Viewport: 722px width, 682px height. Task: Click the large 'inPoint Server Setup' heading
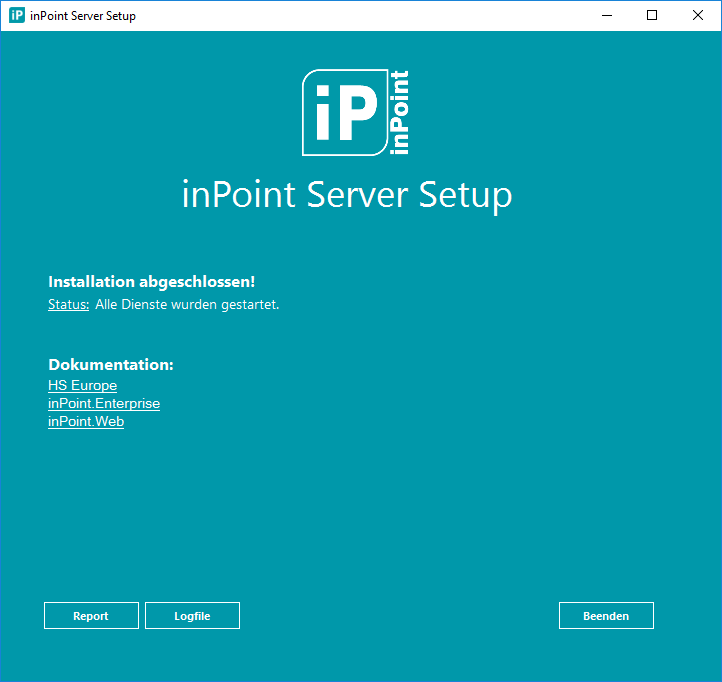tap(347, 195)
